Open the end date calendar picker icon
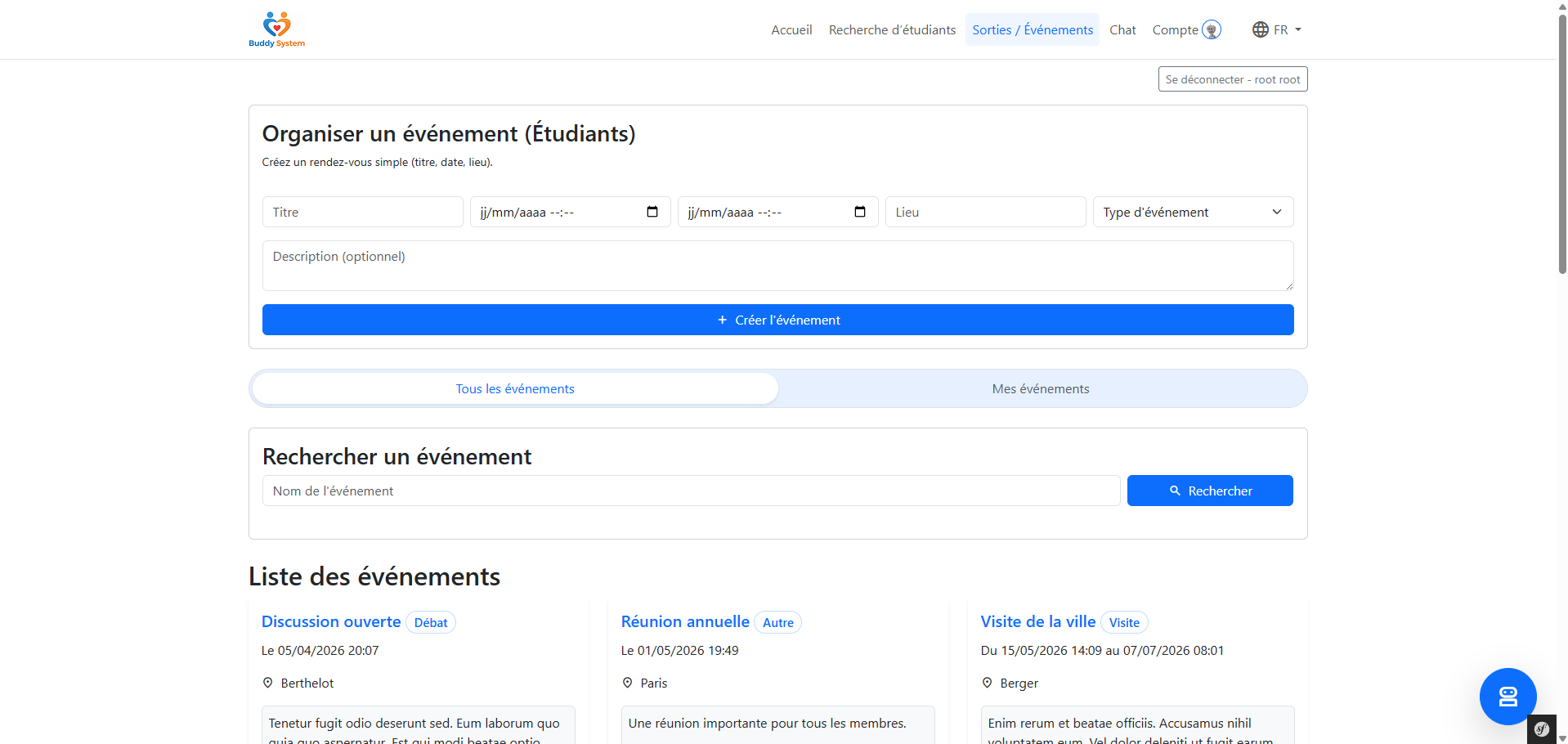Image resolution: width=1568 pixels, height=744 pixels. coord(860,212)
